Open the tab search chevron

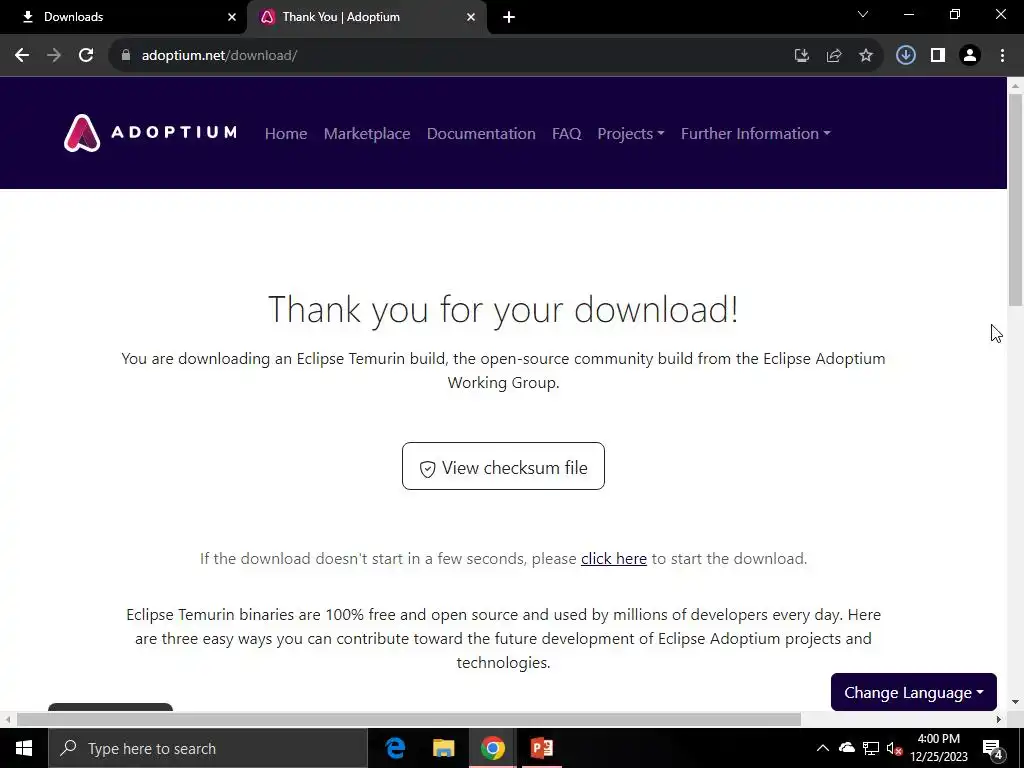point(863,14)
